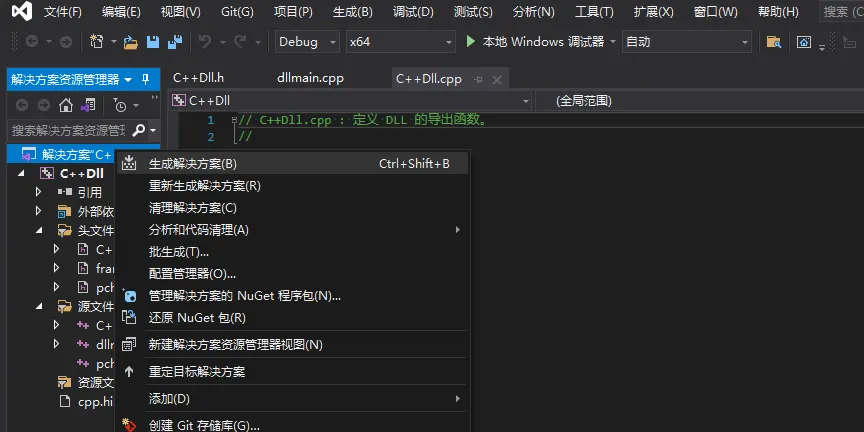Viewport: 864px width, 432px height.
Task: Switch views using the purple VS icon
Action: [x=88, y=105]
